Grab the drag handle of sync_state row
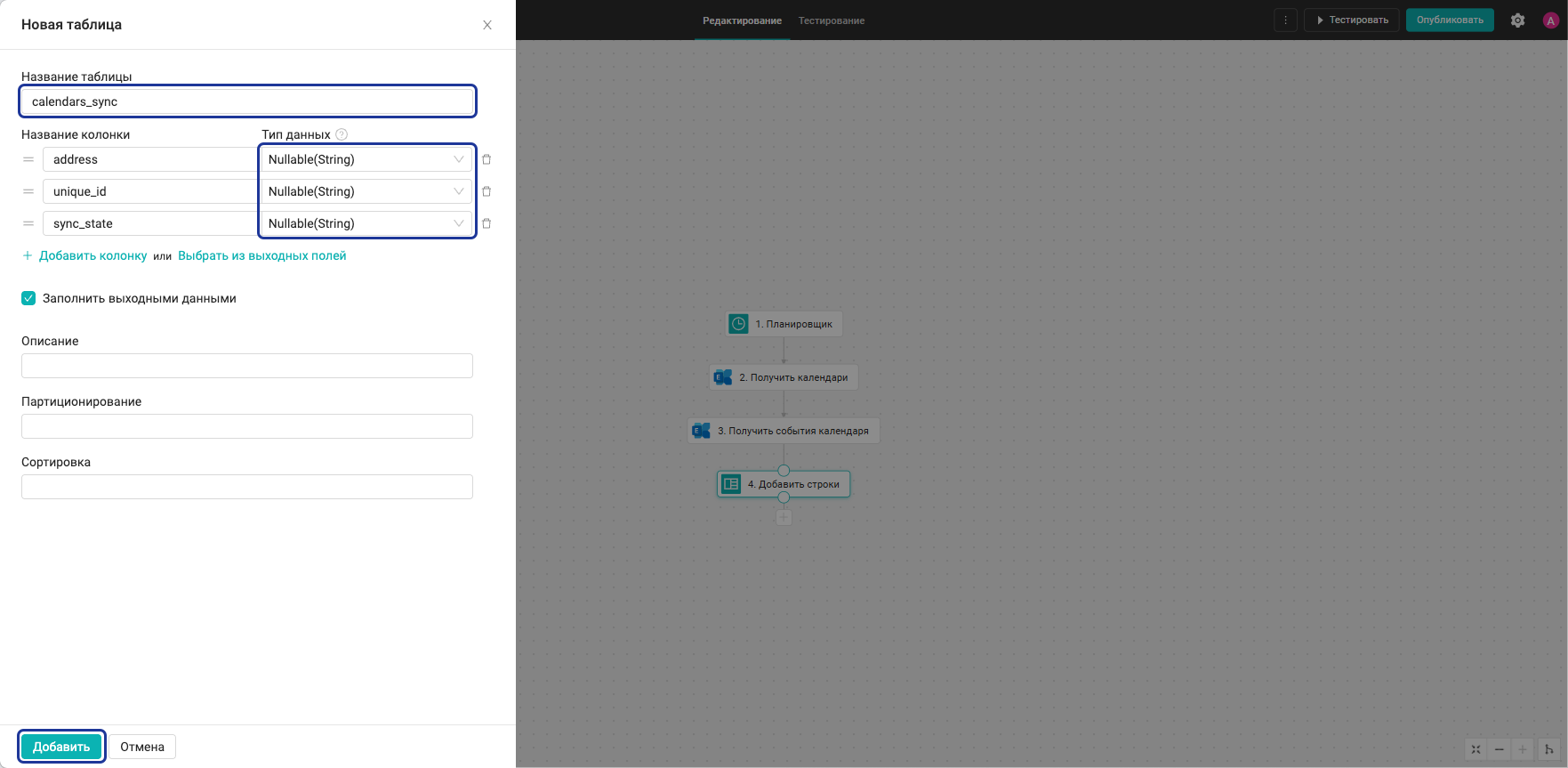The height and width of the screenshot is (768, 1568). 28,223
